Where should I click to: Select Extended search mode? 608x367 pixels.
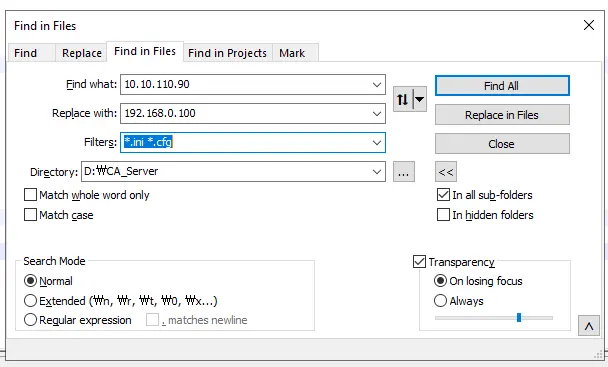[x=30, y=301]
